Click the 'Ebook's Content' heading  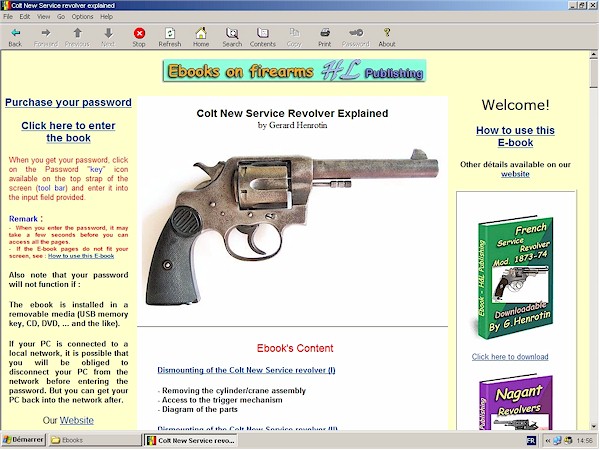click(x=295, y=348)
